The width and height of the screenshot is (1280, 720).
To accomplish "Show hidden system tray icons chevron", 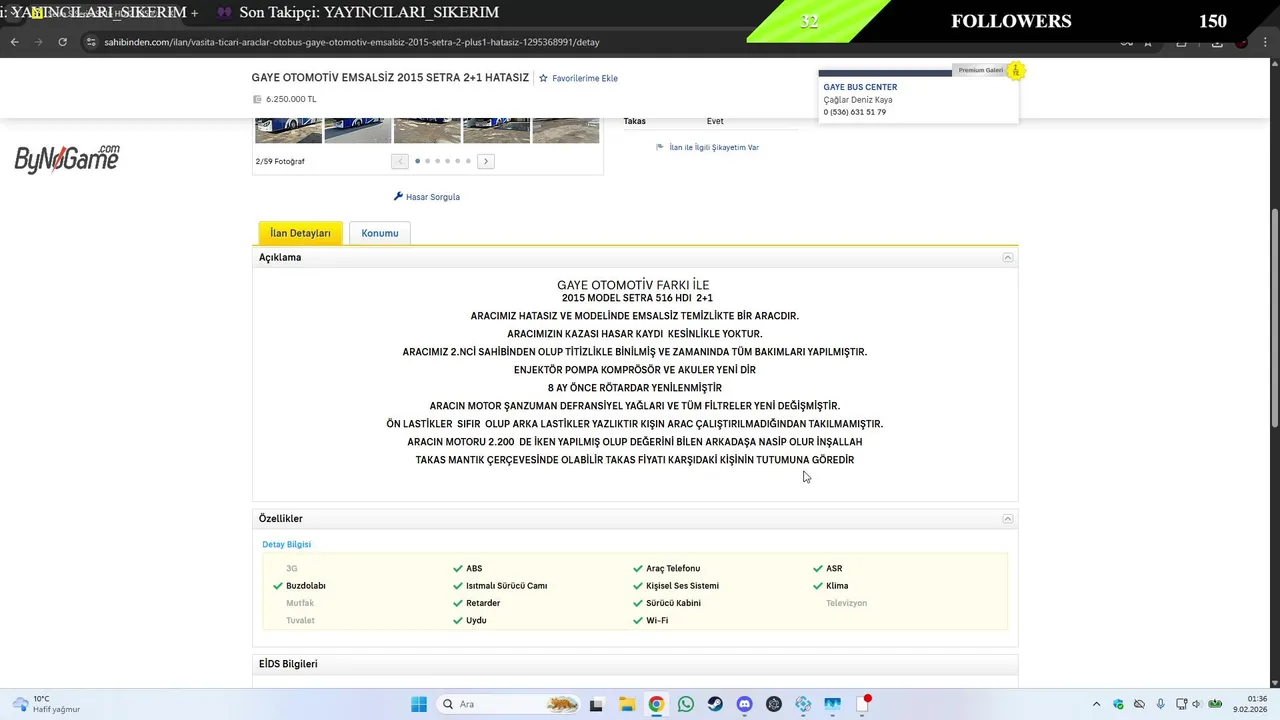I will coord(1097,704).
